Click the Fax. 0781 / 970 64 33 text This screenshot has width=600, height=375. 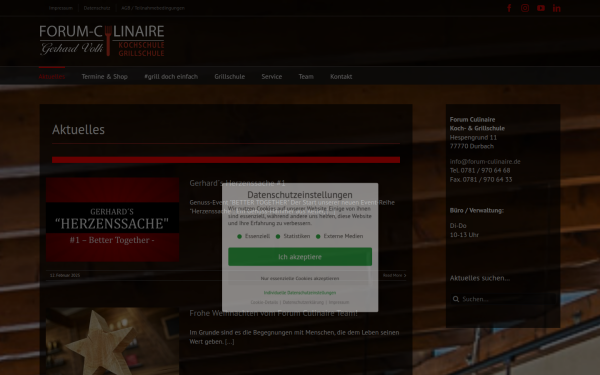[x=481, y=179]
